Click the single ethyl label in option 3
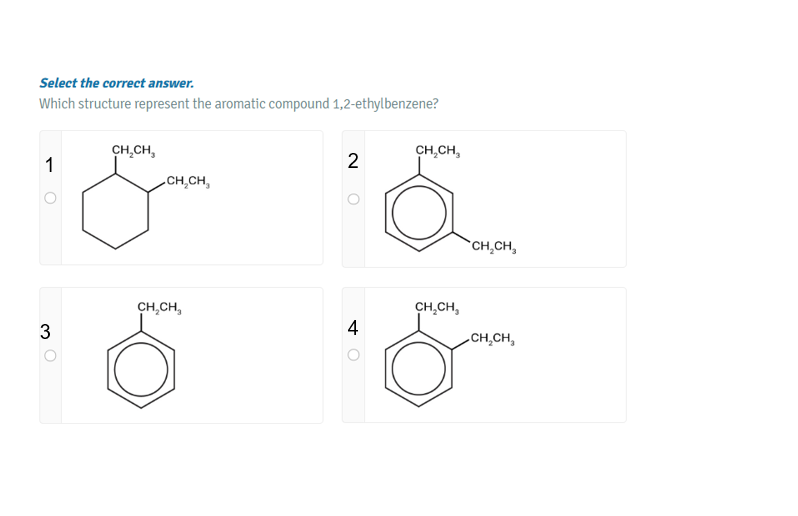Image resolution: width=798 pixels, height=516 pixels. click(x=158, y=307)
